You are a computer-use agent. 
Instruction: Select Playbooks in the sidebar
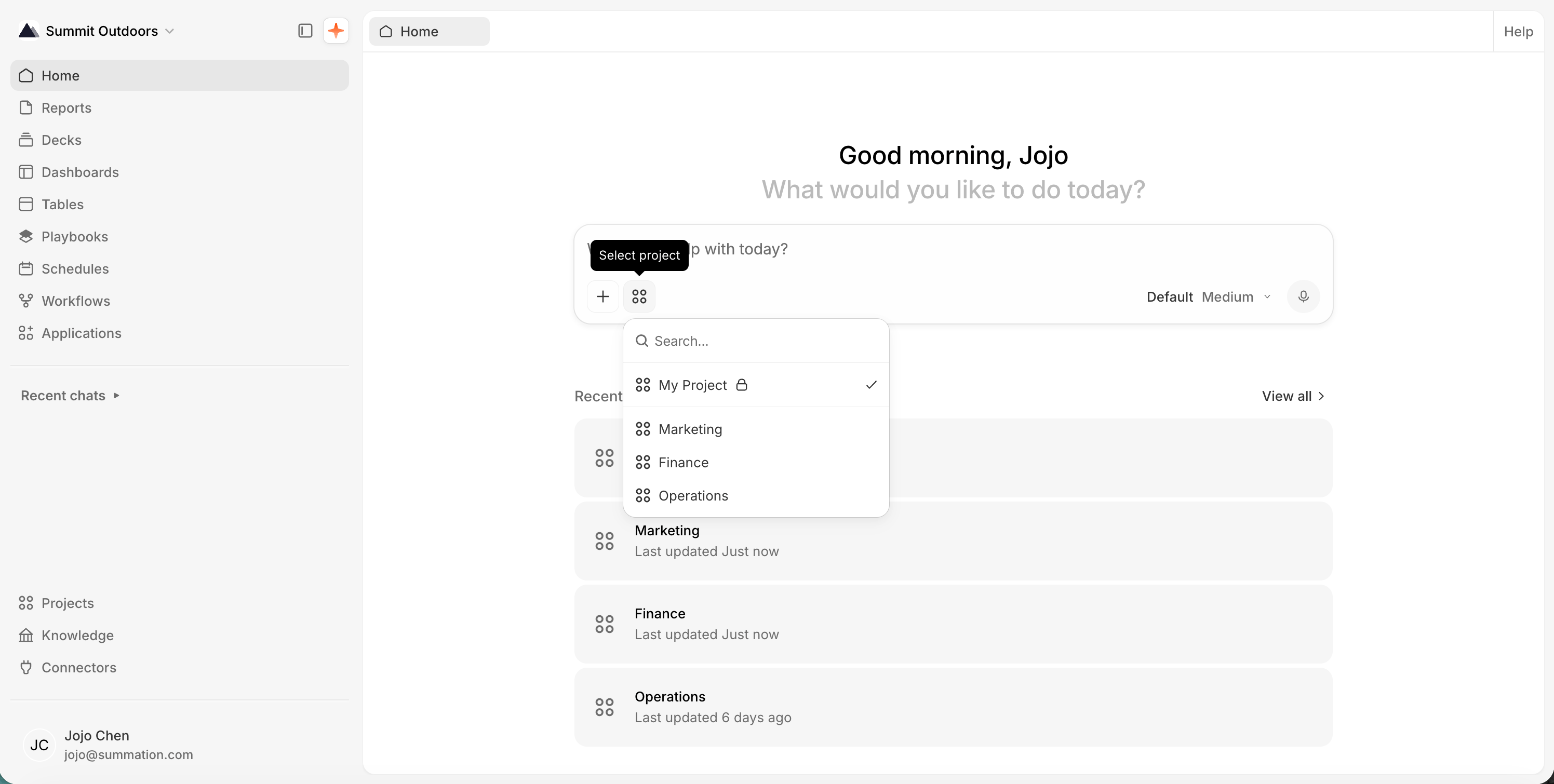pos(180,236)
